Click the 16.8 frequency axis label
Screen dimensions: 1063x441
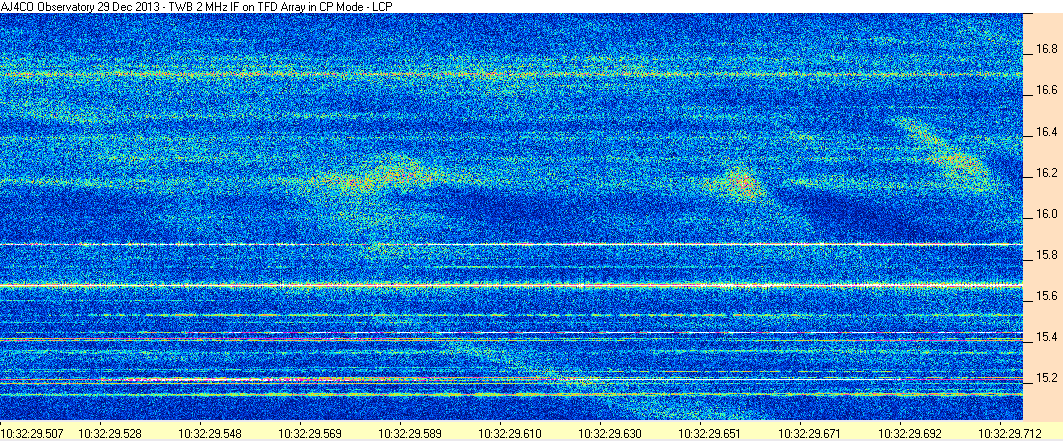(1046, 49)
